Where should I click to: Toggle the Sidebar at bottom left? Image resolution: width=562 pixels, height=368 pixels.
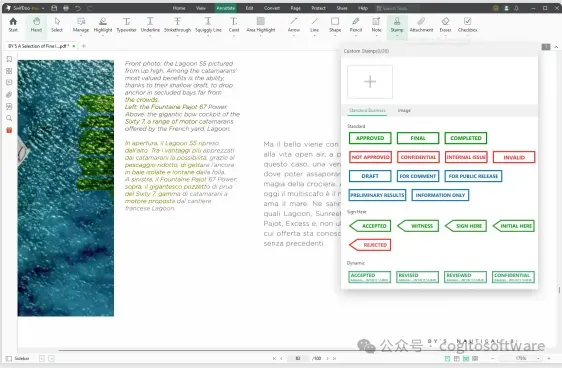[18, 358]
